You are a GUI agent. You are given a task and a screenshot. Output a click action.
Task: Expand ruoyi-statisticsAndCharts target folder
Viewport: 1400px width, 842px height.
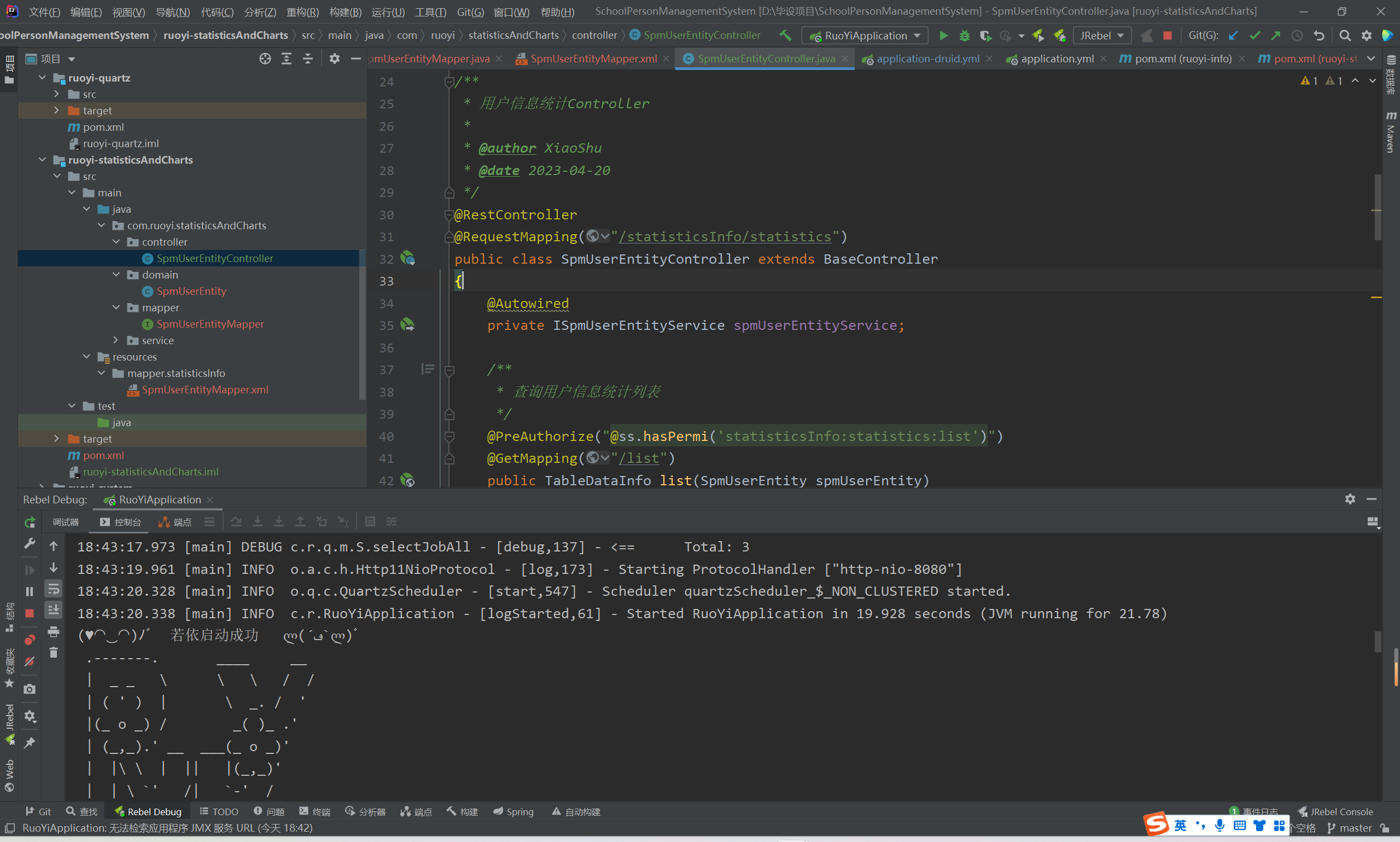coord(57,439)
